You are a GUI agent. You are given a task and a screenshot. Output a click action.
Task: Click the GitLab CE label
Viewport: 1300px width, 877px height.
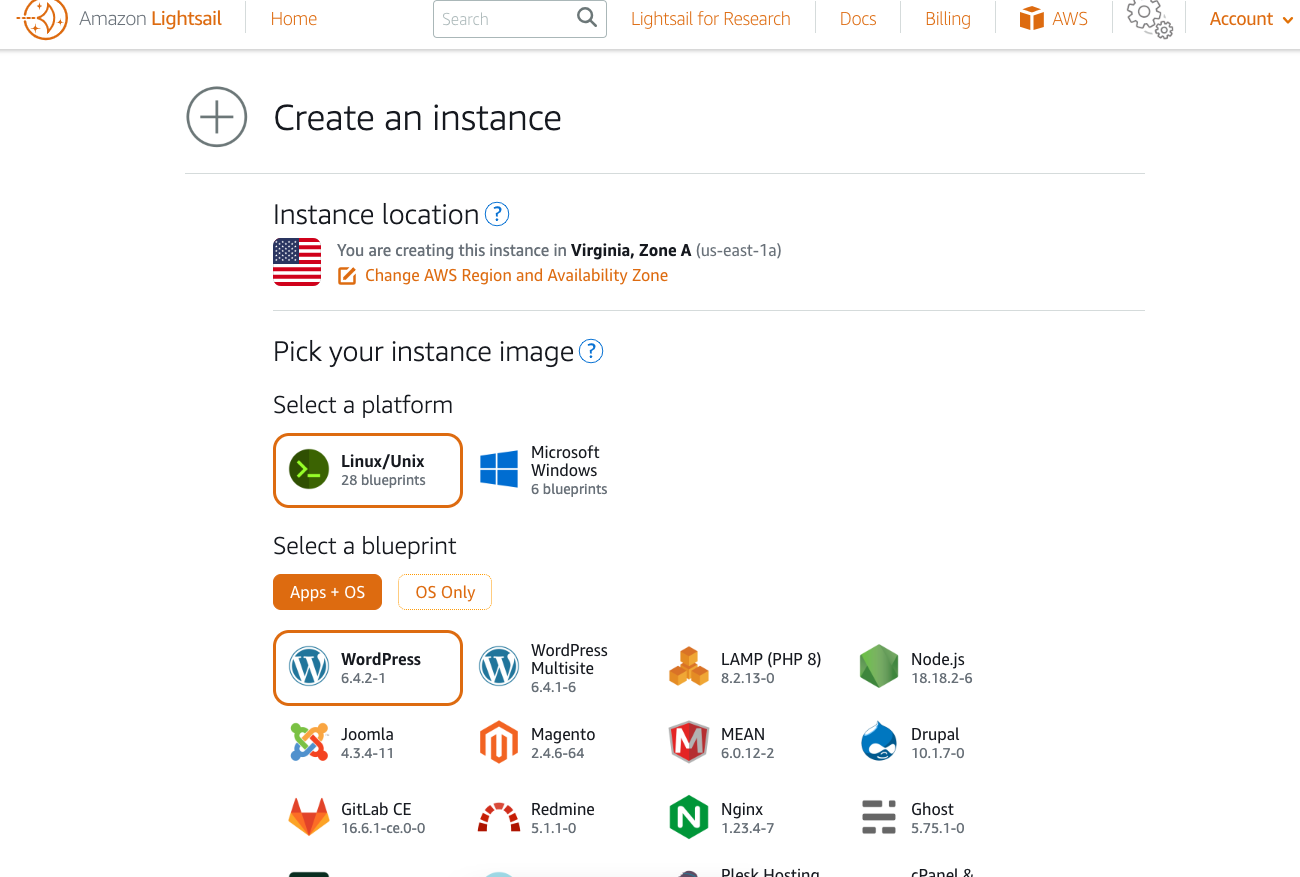click(376, 809)
